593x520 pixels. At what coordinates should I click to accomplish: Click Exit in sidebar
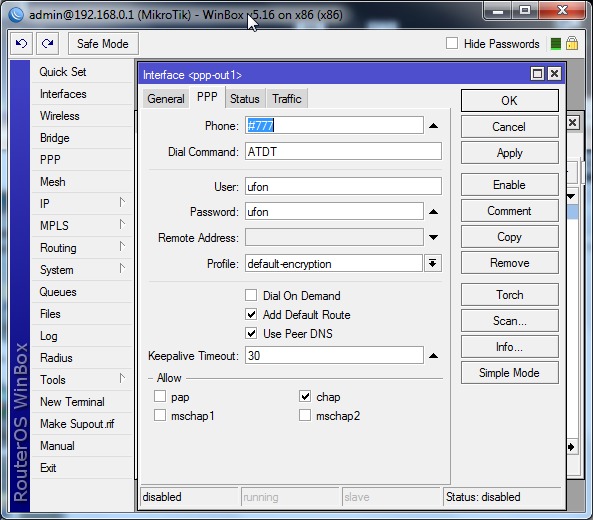coord(81,468)
